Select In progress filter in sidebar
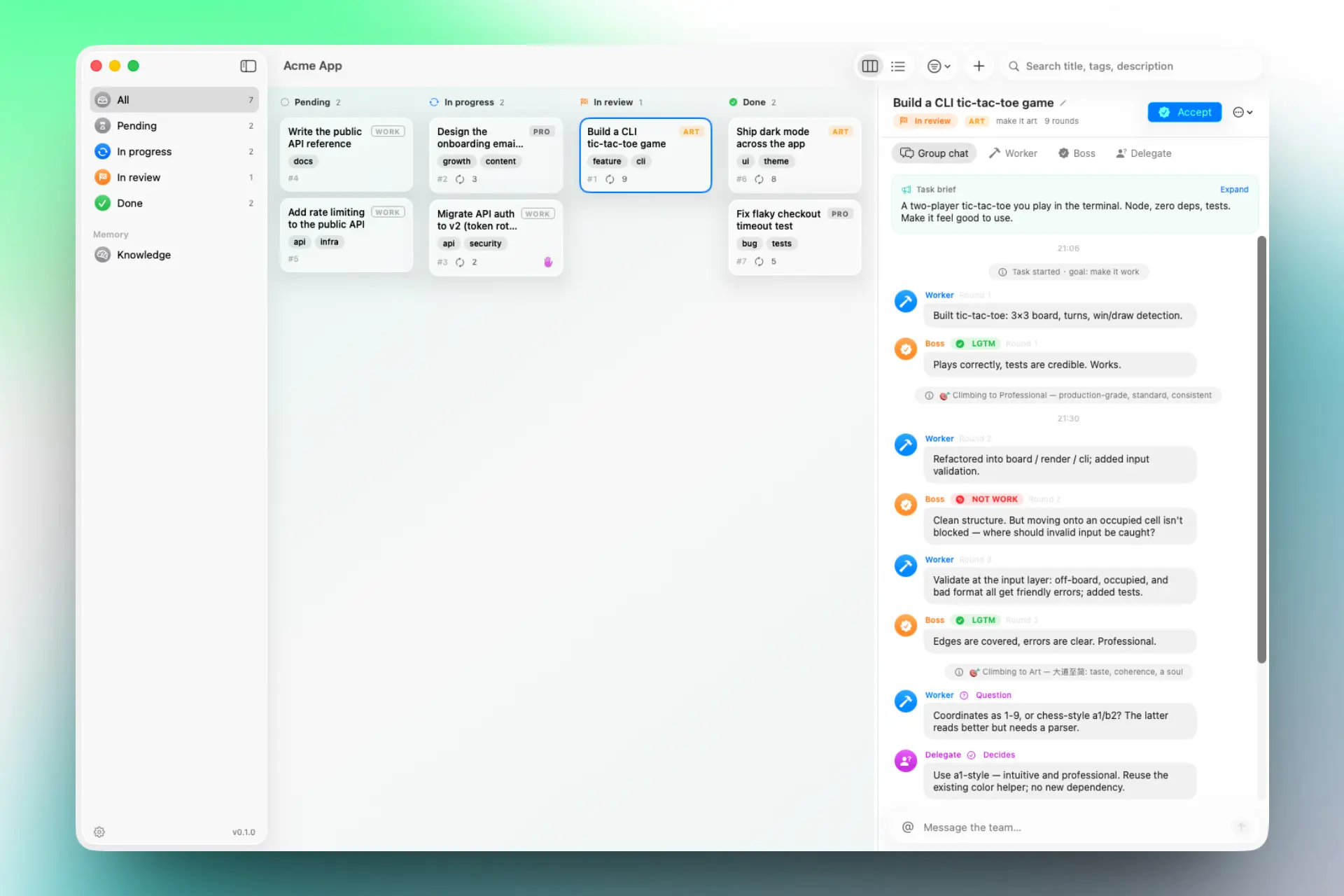This screenshot has width=1344, height=896. [x=174, y=151]
